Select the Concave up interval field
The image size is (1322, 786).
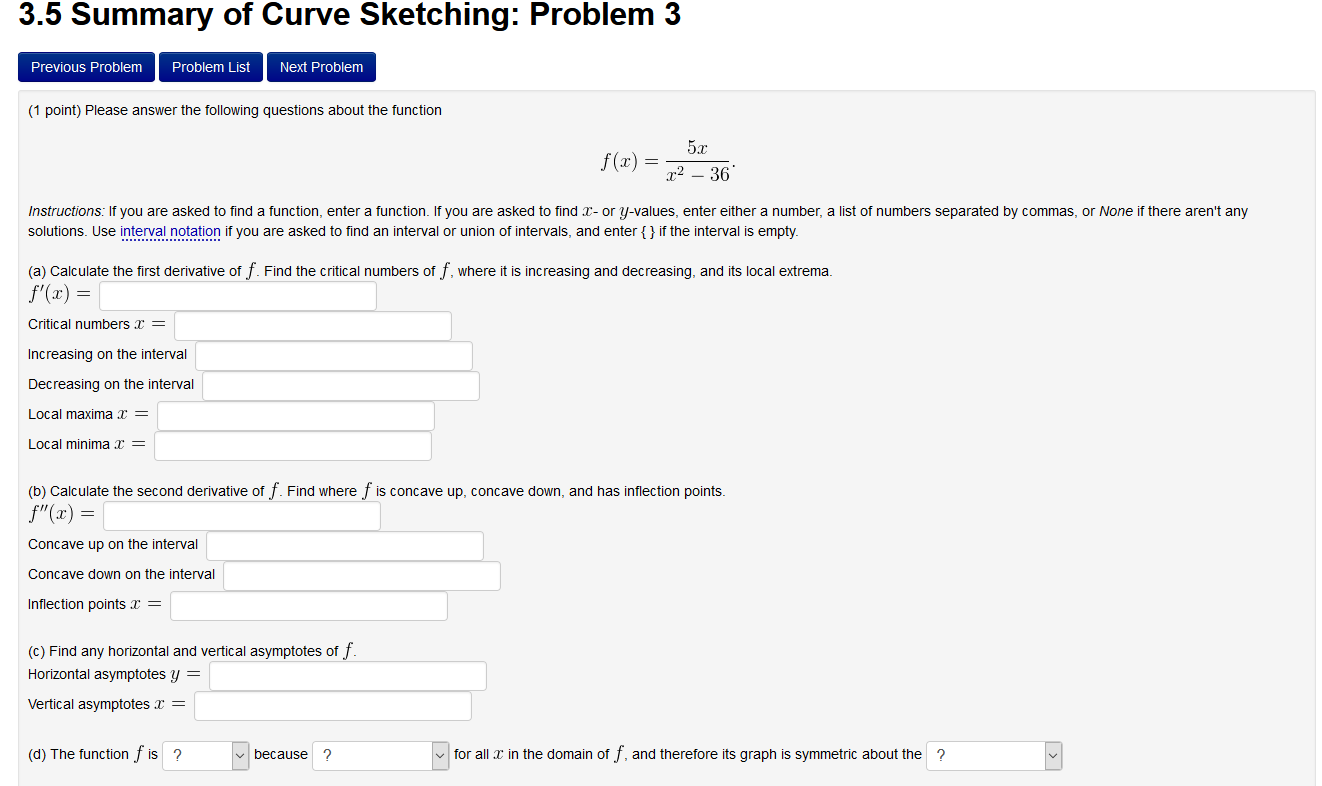[x=344, y=545]
